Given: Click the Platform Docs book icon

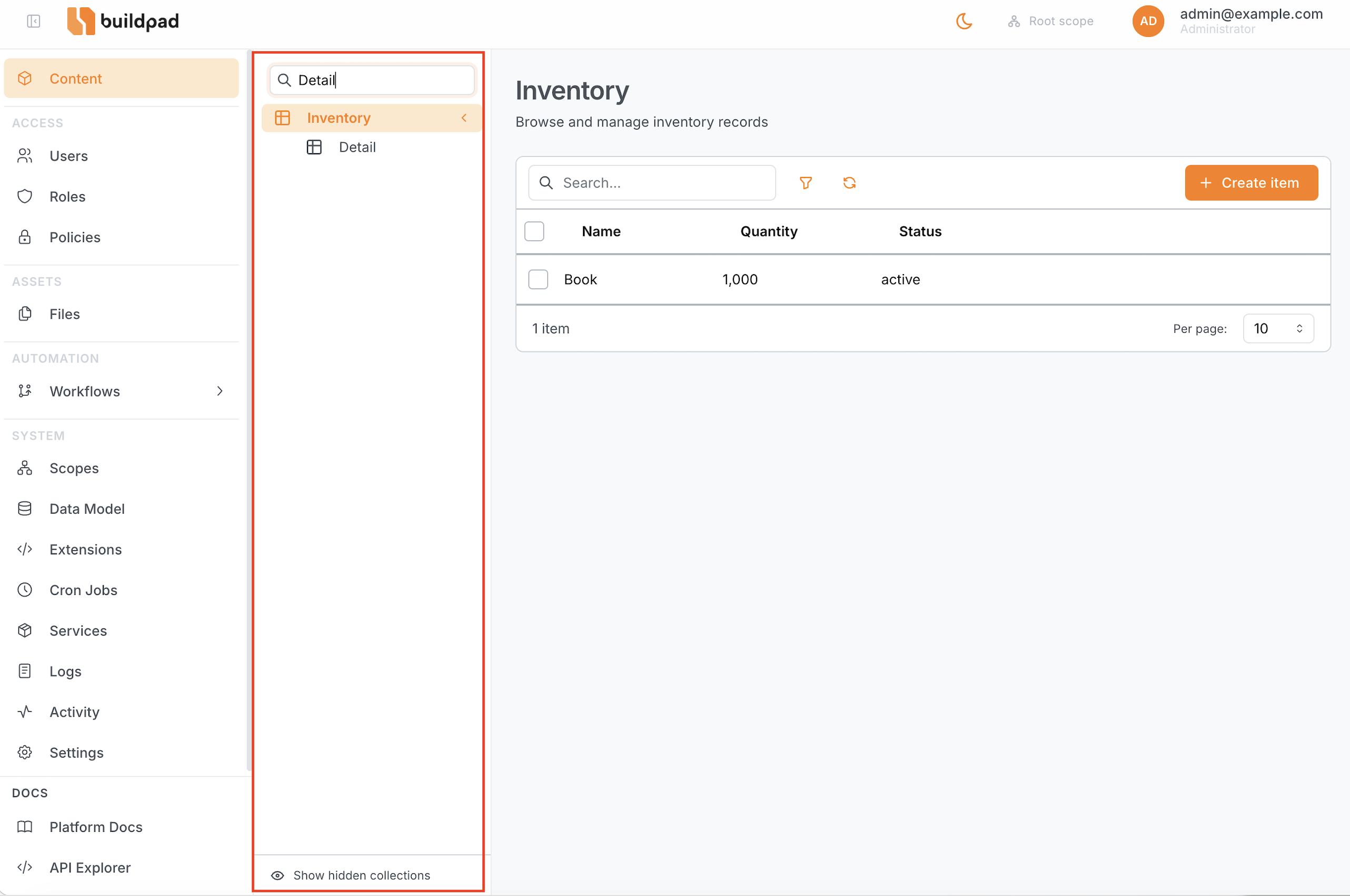Looking at the screenshot, I should [25, 828].
